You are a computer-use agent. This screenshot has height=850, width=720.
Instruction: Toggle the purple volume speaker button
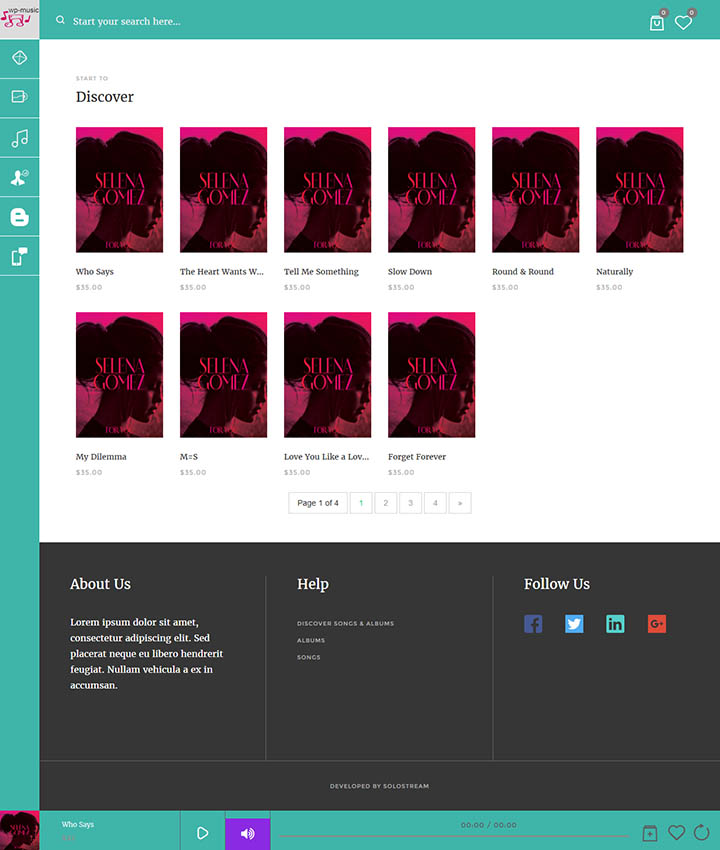248,834
